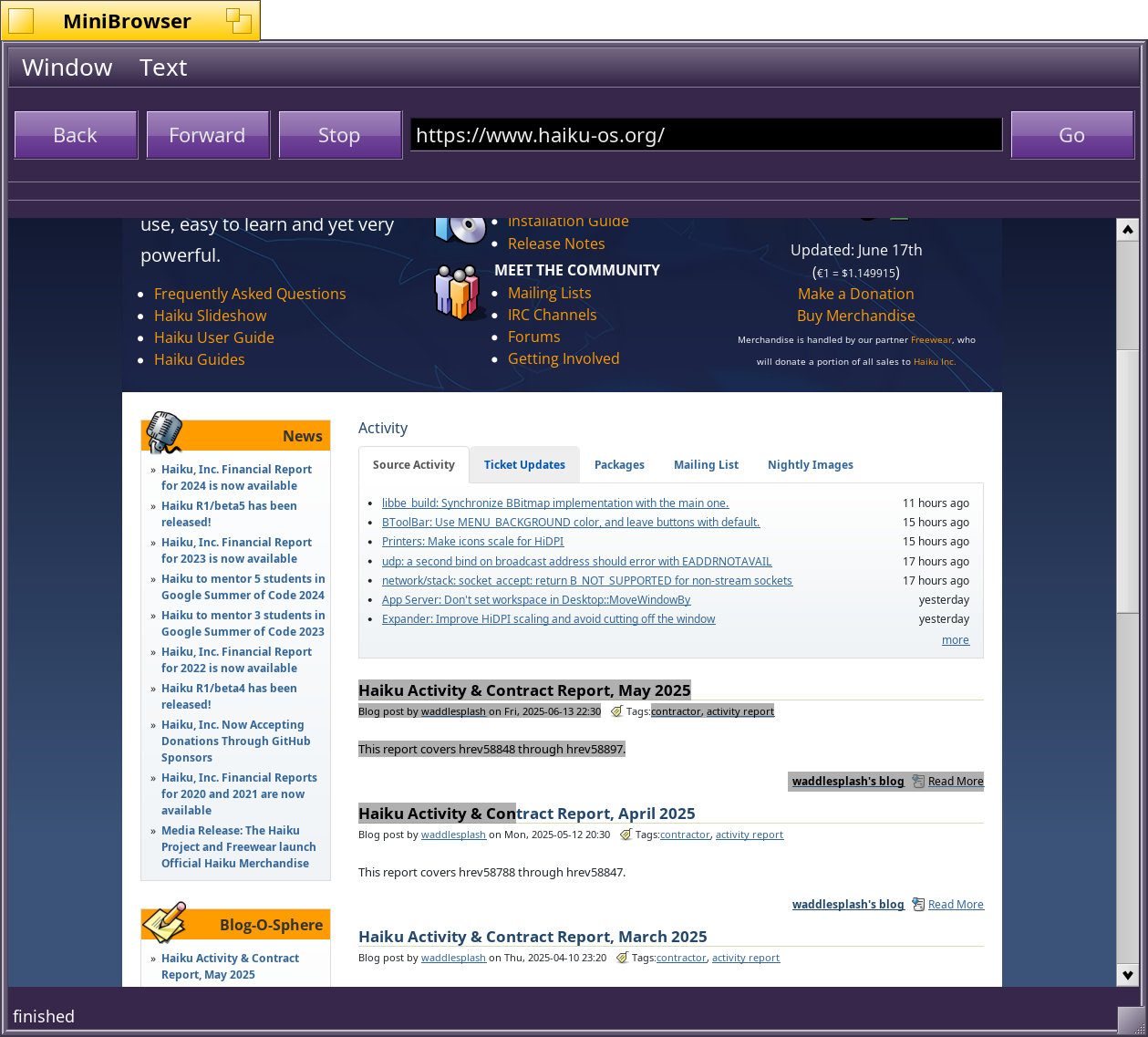The image size is (1148, 1037).
Task: Open Expander HiDPI scaling commit link
Action: pyautogui.click(x=549, y=619)
